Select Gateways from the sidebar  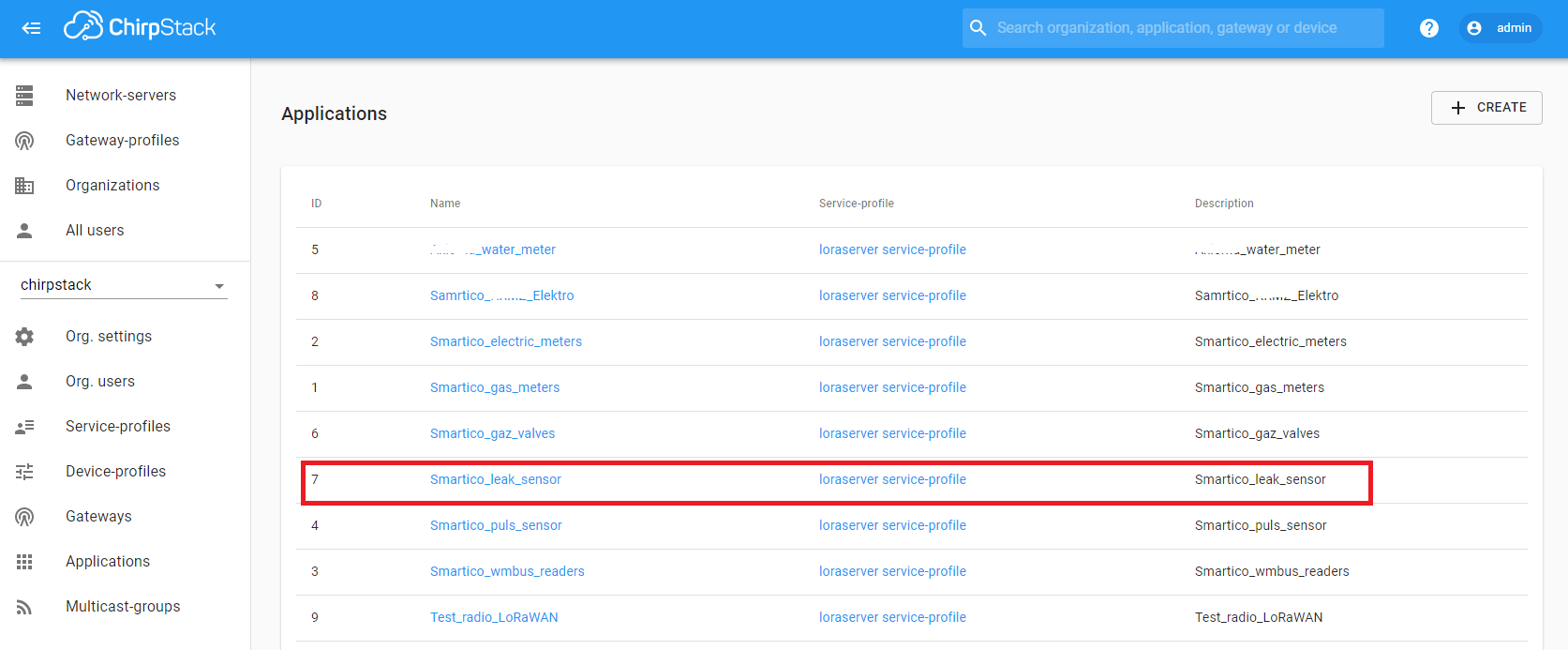(98, 517)
